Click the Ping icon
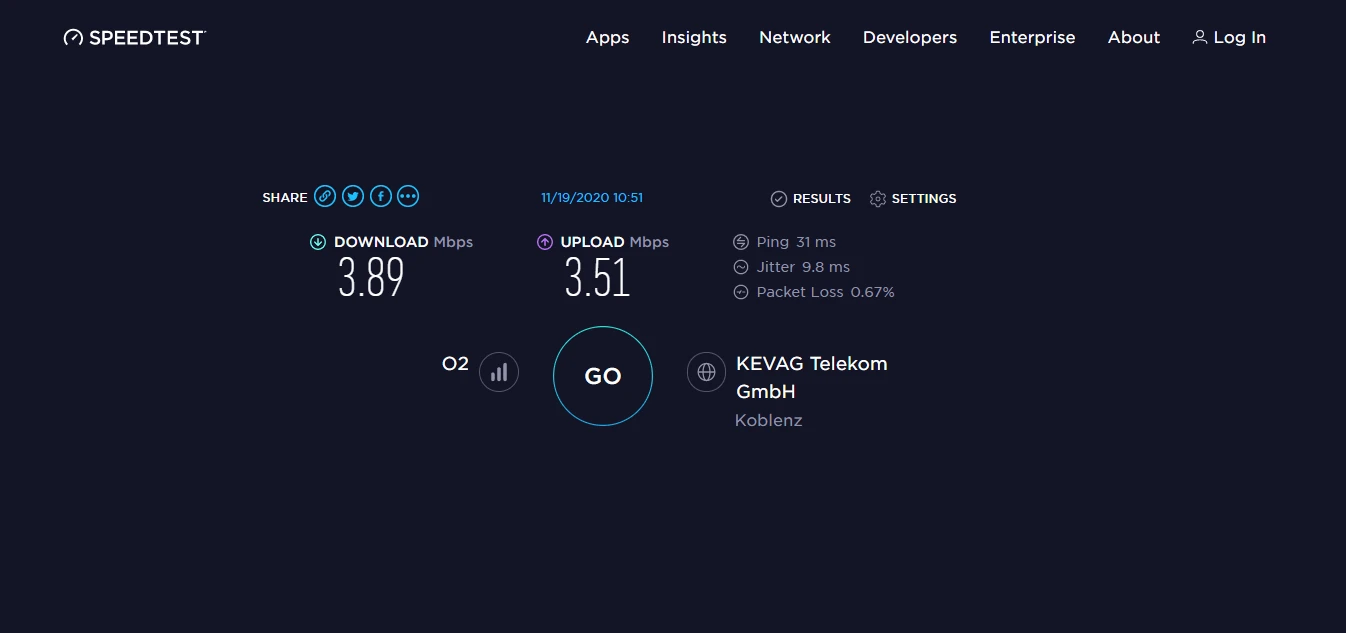 (x=741, y=242)
